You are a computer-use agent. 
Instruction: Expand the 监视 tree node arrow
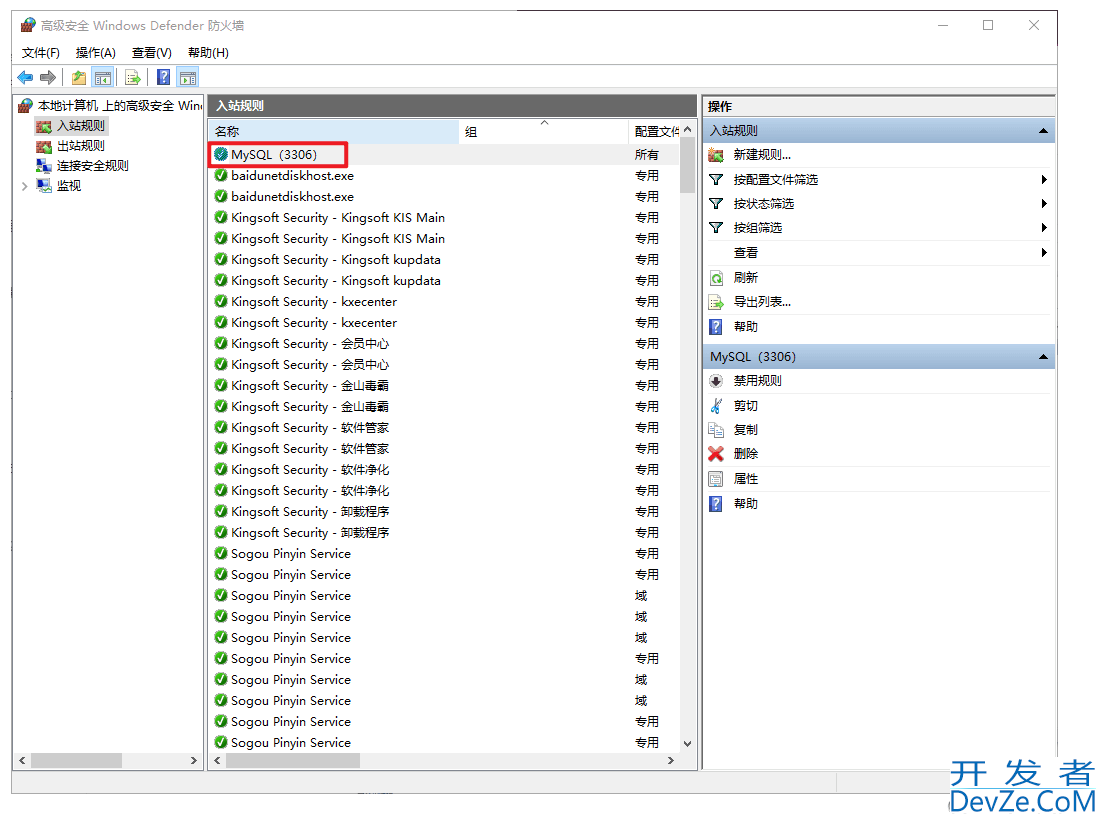click(x=25, y=186)
